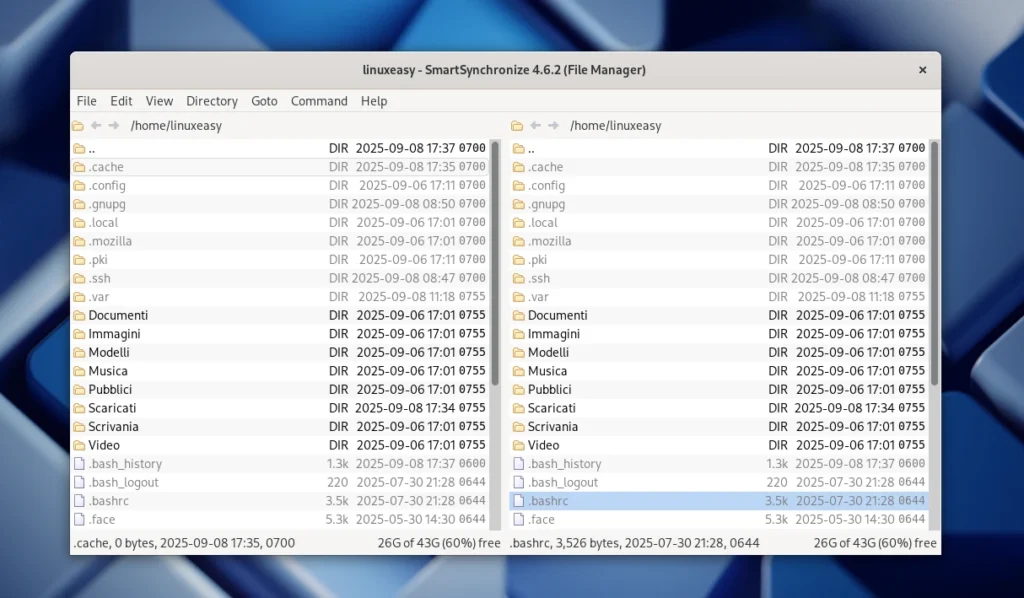The image size is (1024, 598).
Task: Open the Help menu
Action: pos(373,101)
